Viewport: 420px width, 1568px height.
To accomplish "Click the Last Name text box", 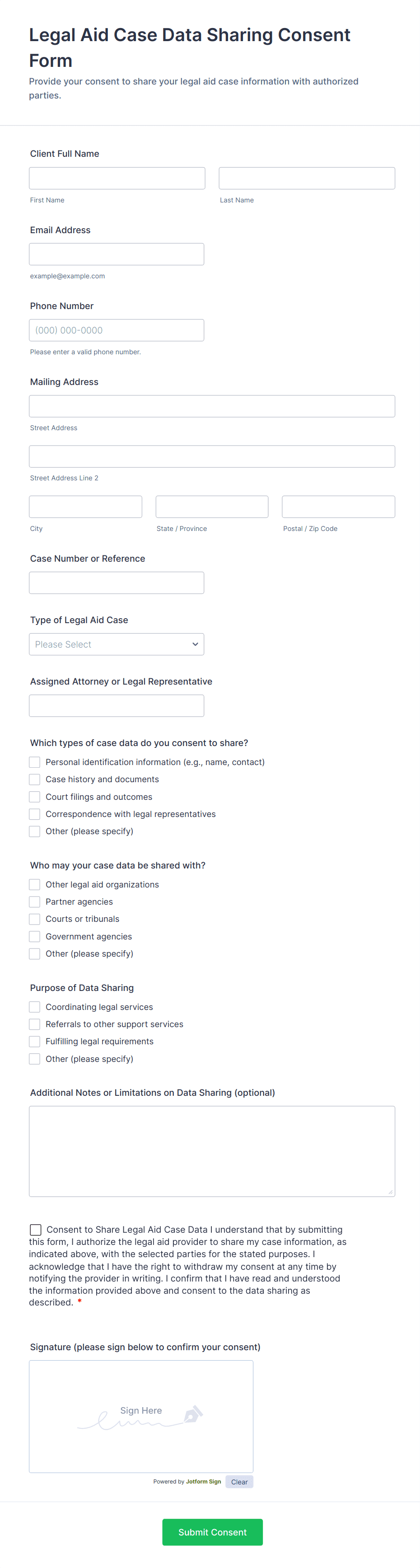I will pos(307,178).
